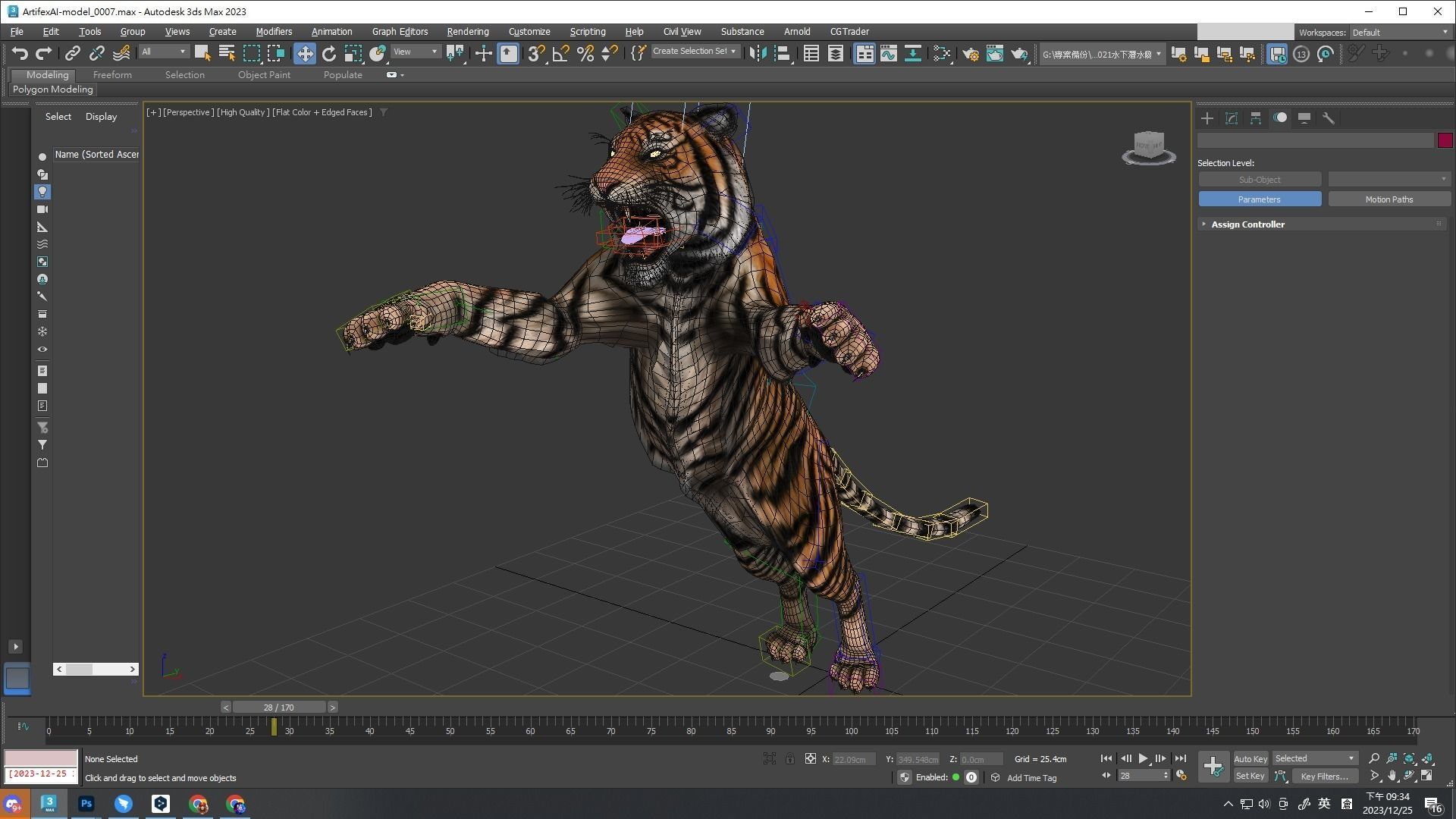This screenshot has width=1456, height=819.
Task: Open the Hierarchy command panel tab
Action: [1256, 118]
